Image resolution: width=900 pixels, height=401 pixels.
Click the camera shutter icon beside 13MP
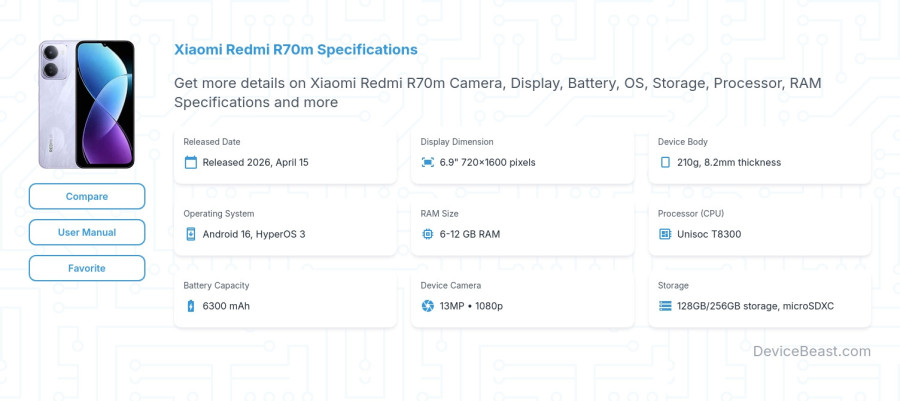click(x=428, y=306)
